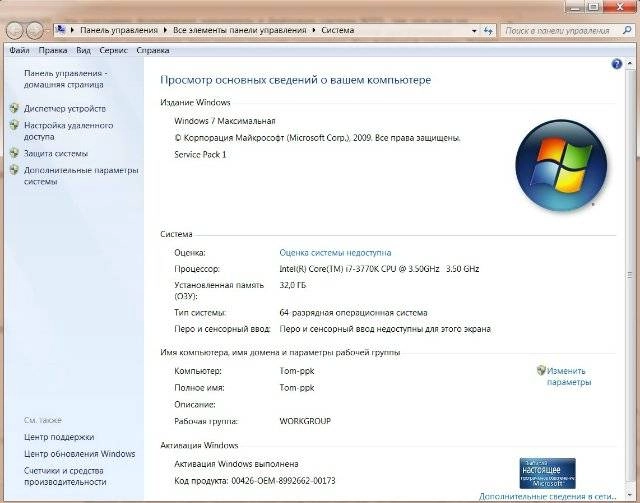640x503 pixels.
Task: Select Service Pack 1 text
Action: [x=200, y=154]
